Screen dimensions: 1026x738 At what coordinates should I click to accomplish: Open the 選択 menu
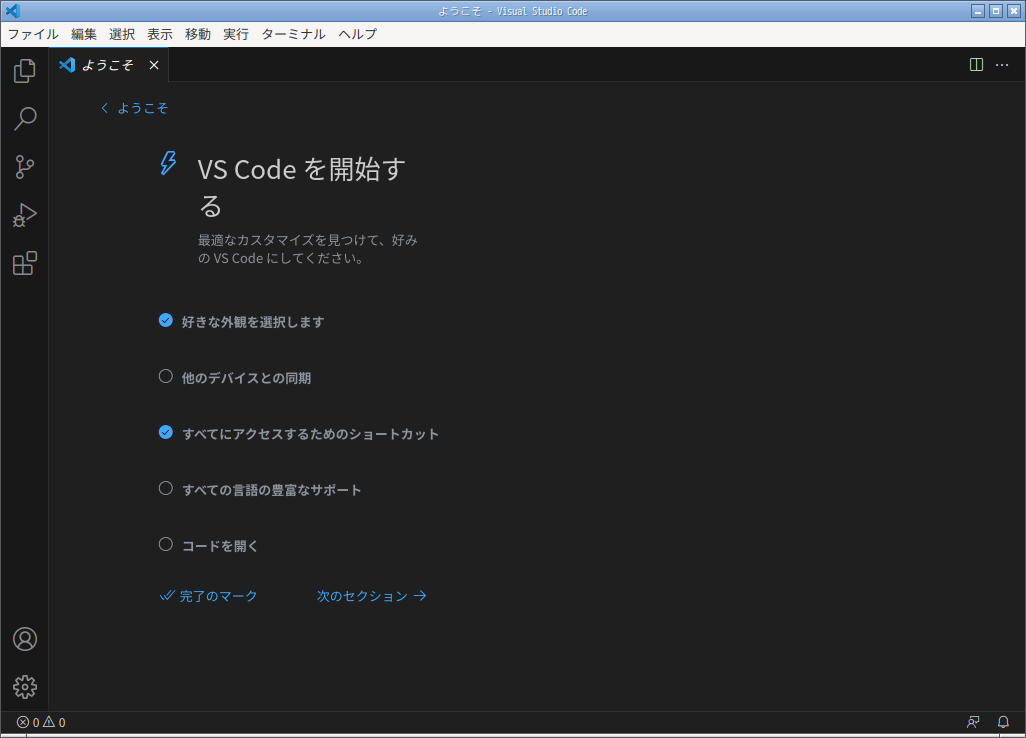click(122, 34)
